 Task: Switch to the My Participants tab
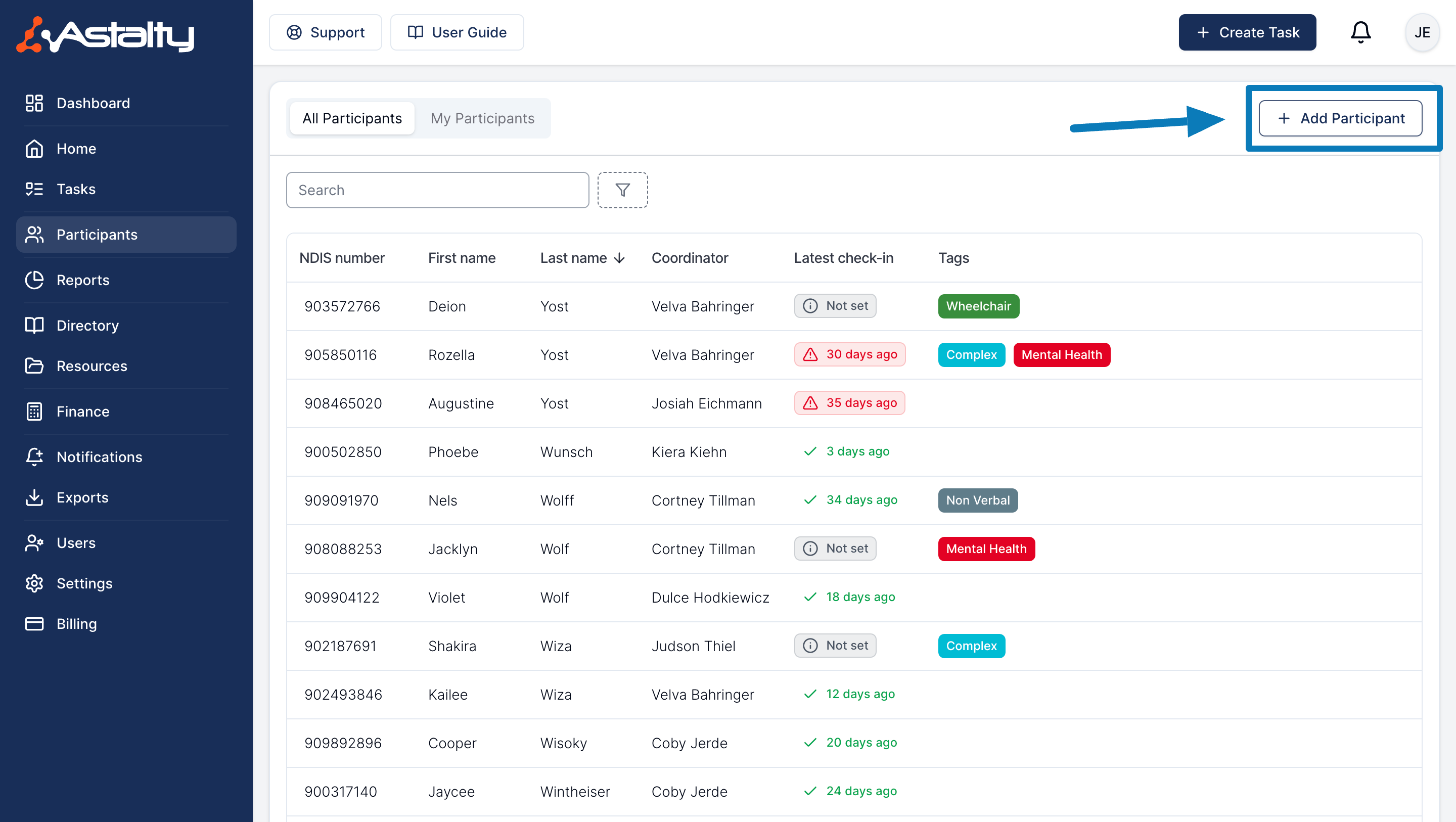(482, 118)
